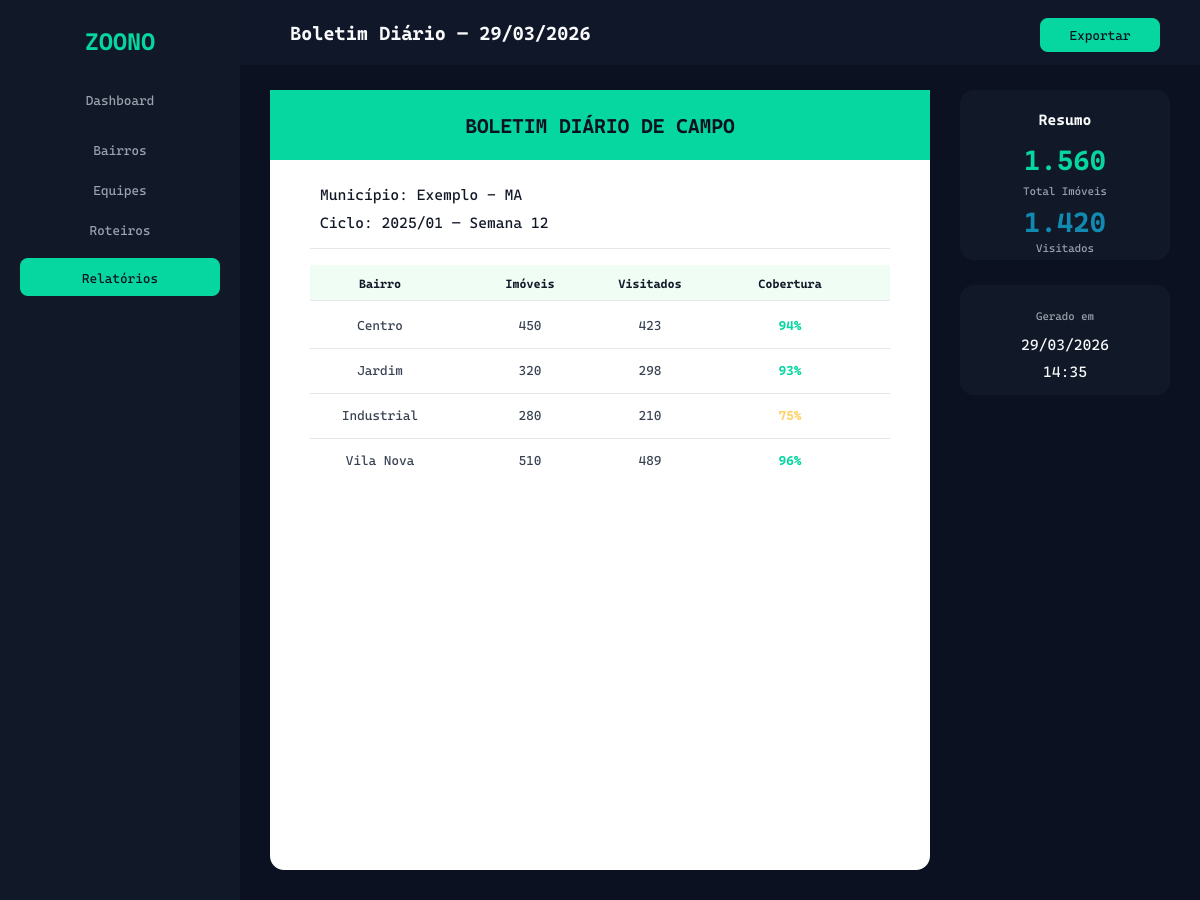Select Bairros in the sidebar

[119, 150]
